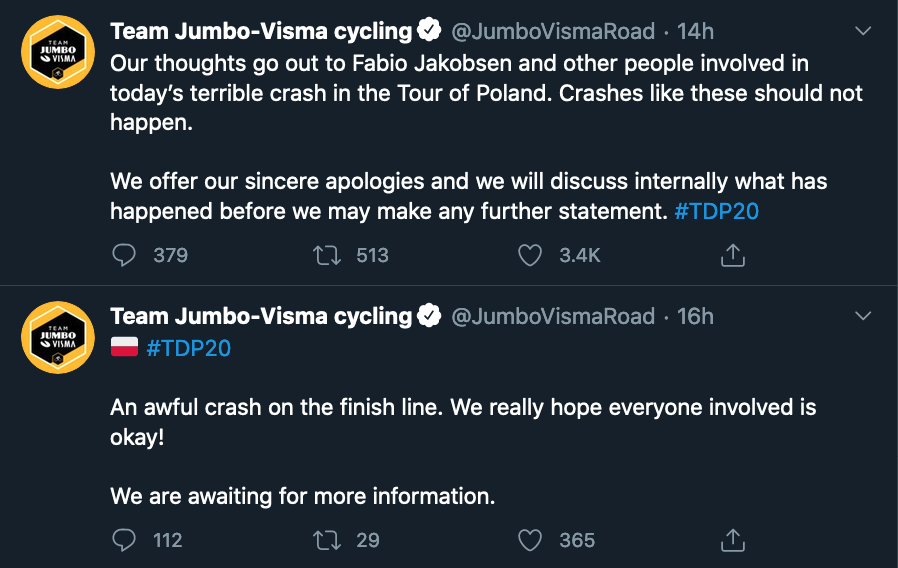This screenshot has height=568, width=898.
Task: Retweet the tweet with 29 retweets
Action: pos(327,540)
